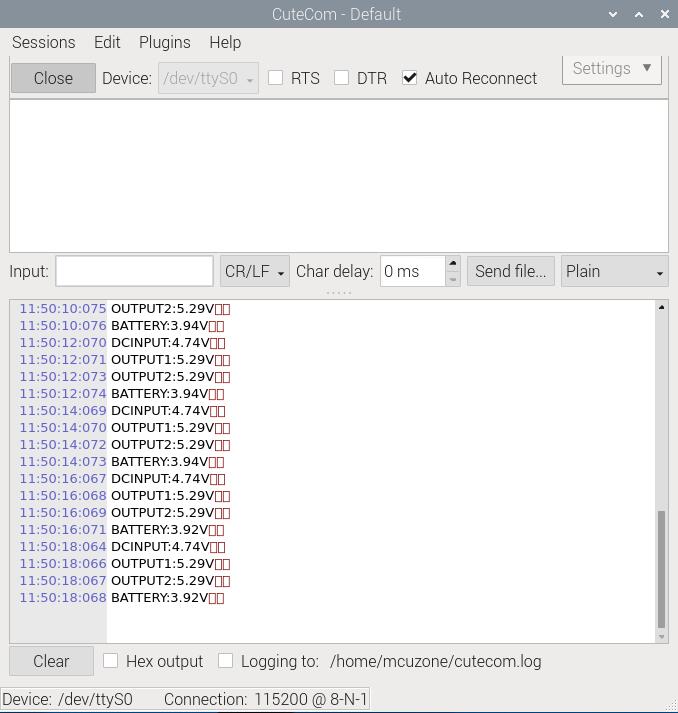
Task: Enable the DTR checkbox
Action: click(x=342, y=78)
